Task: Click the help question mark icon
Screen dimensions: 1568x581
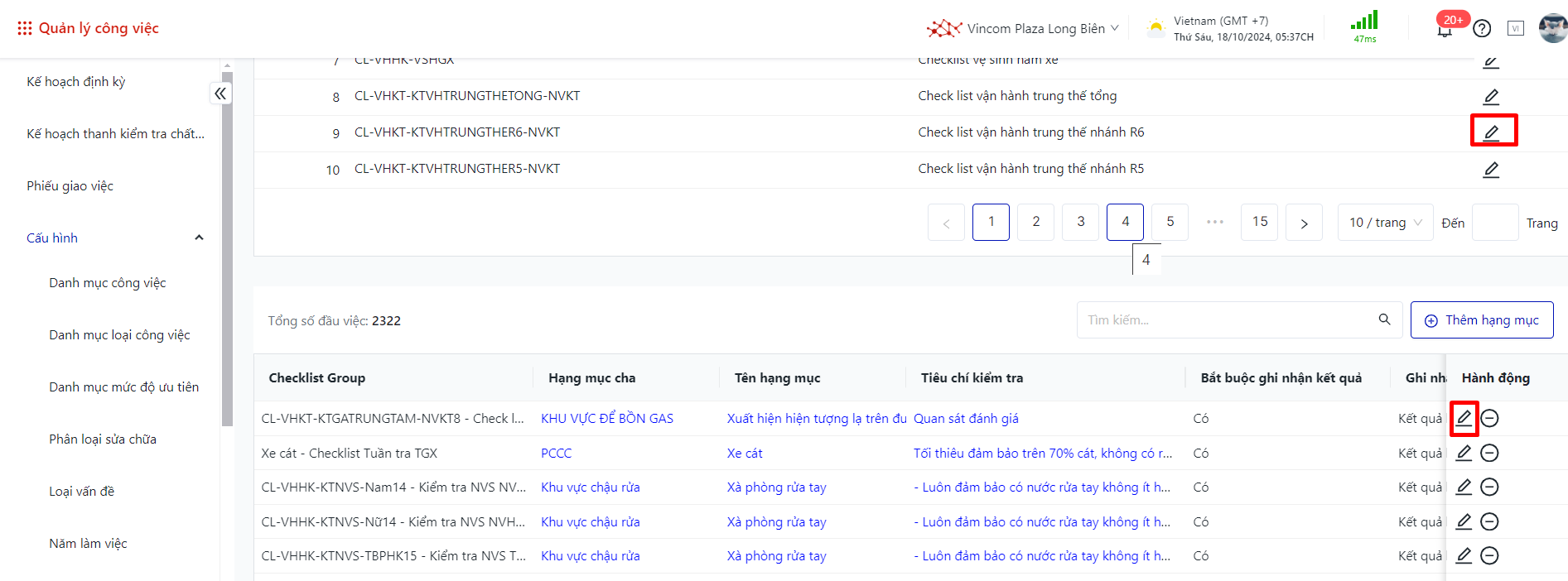Action: tap(1482, 29)
